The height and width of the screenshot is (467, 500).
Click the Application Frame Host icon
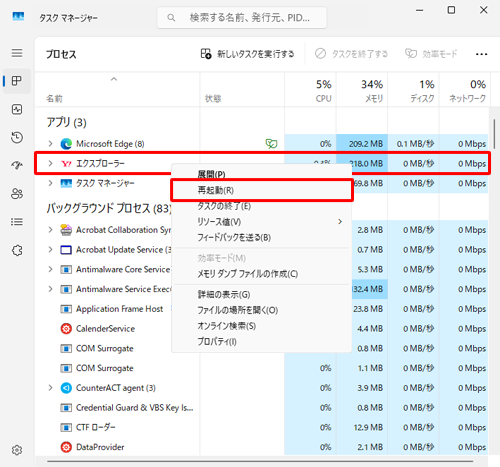(x=66, y=309)
